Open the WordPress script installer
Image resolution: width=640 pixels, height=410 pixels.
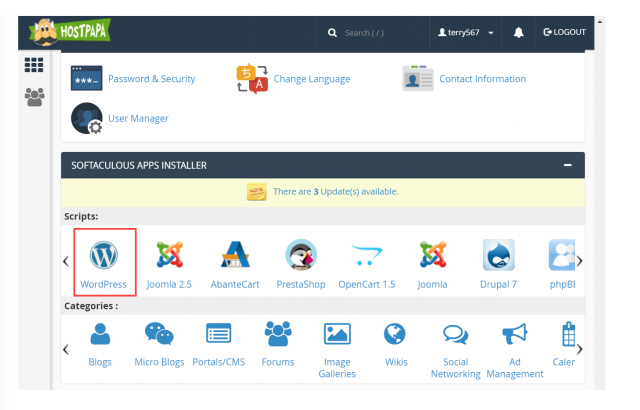104,264
